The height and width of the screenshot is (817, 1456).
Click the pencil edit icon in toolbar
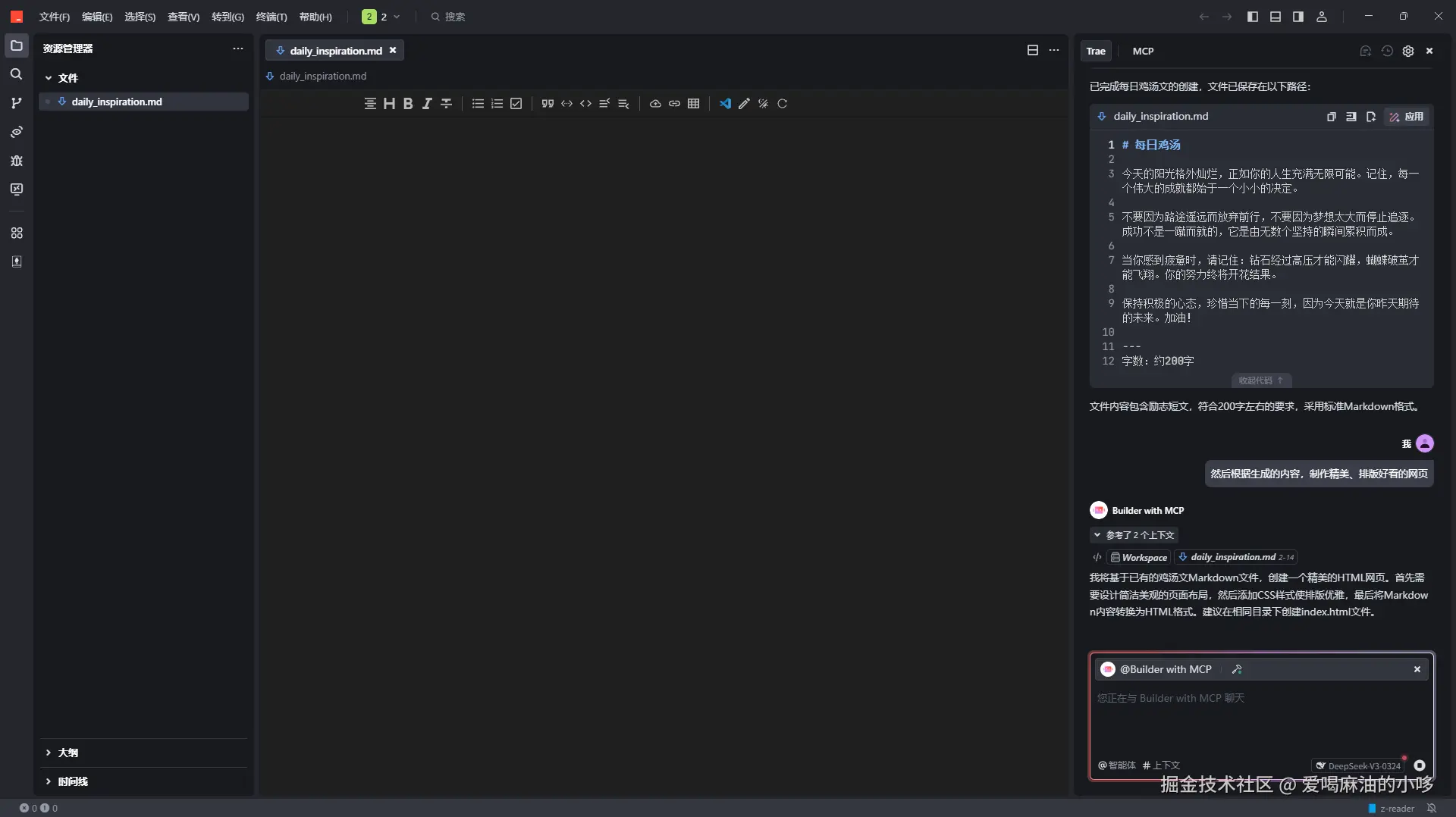(744, 104)
